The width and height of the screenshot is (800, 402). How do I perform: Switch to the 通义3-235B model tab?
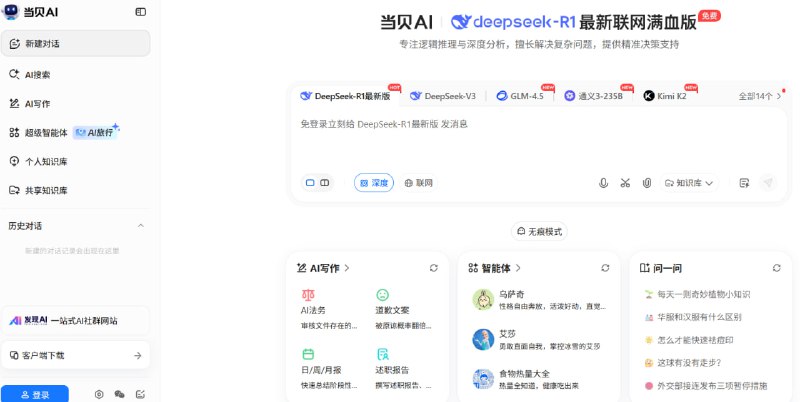[x=593, y=96]
